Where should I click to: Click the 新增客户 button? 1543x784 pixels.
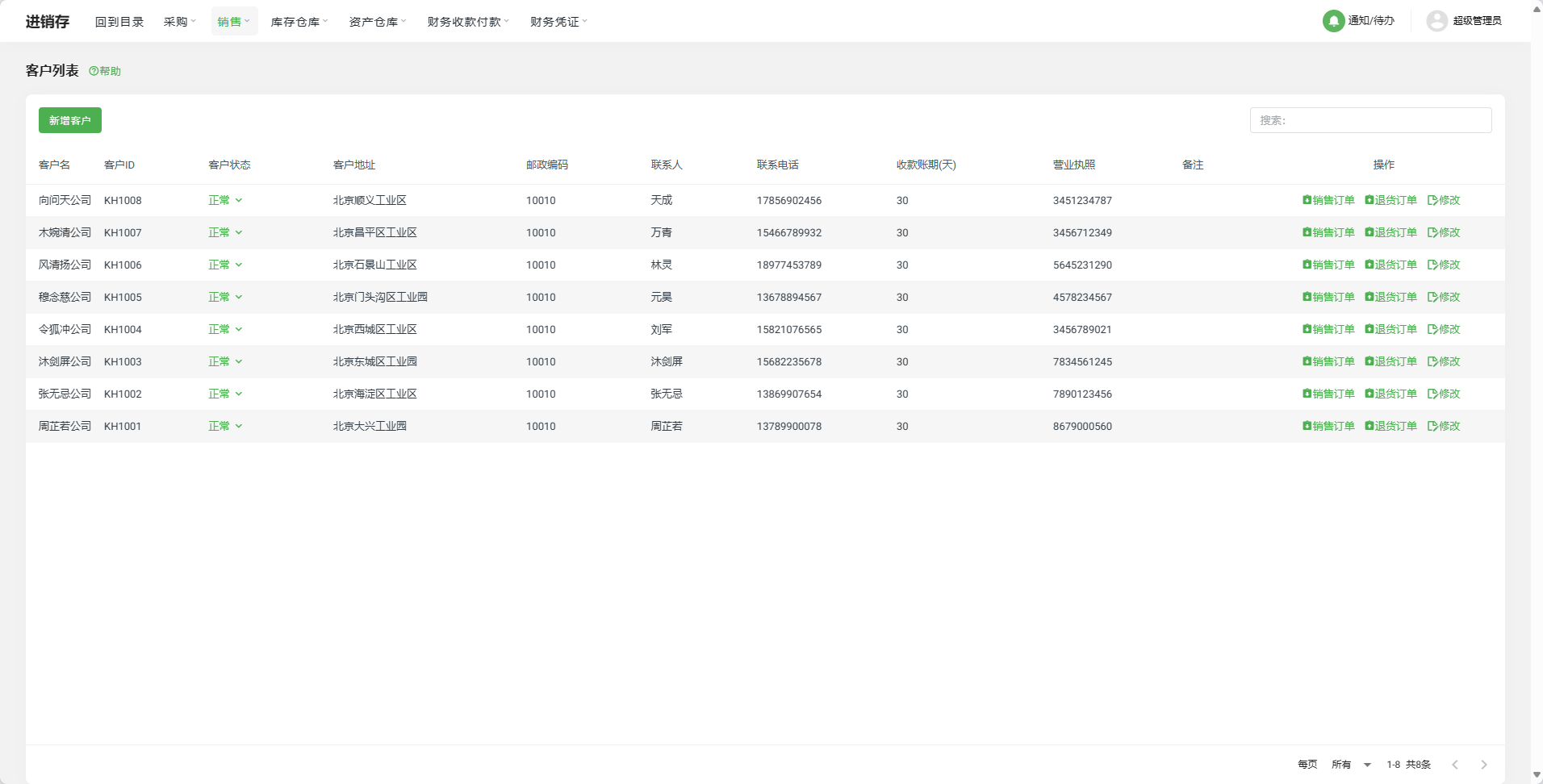click(x=70, y=120)
